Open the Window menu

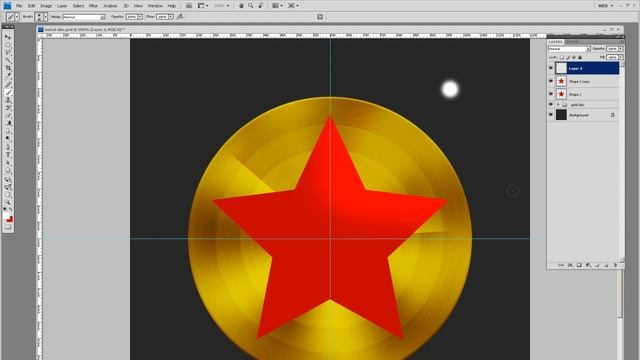point(155,6)
